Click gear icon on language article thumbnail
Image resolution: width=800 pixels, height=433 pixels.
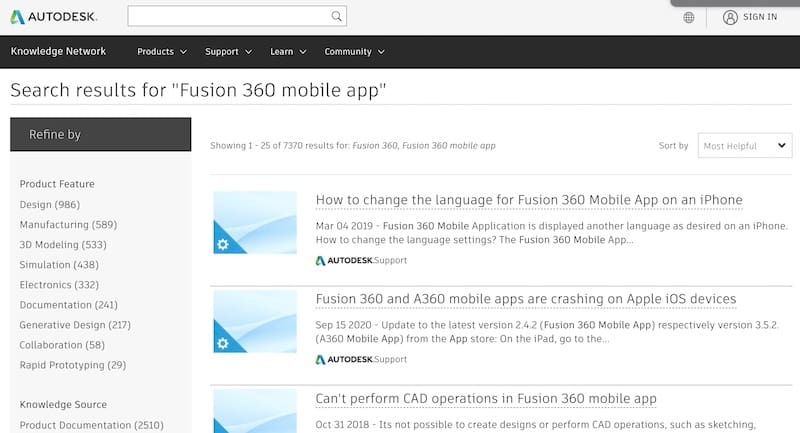pos(223,244)
